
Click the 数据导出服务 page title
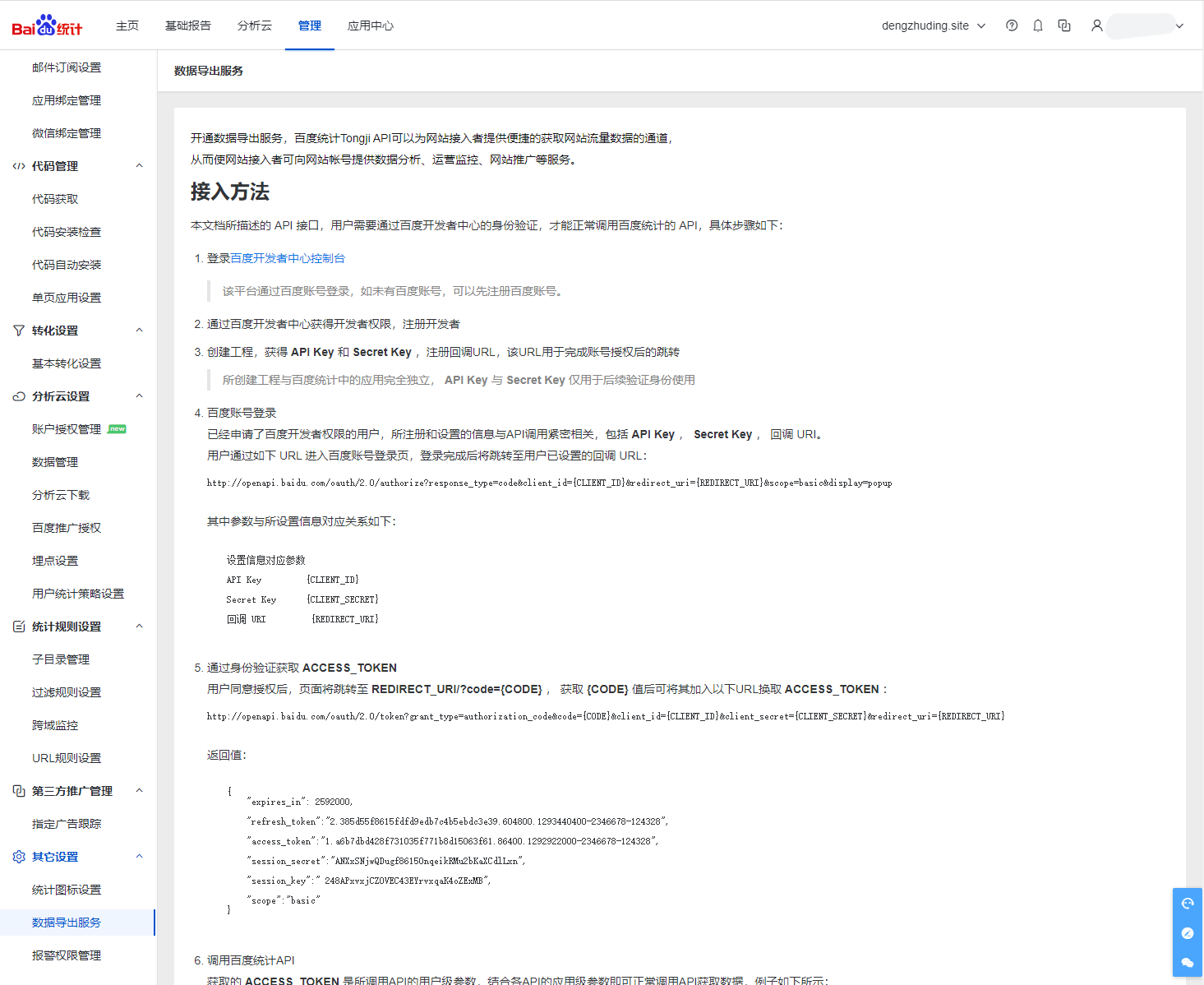pyautogui.click(x=209, y=71)
